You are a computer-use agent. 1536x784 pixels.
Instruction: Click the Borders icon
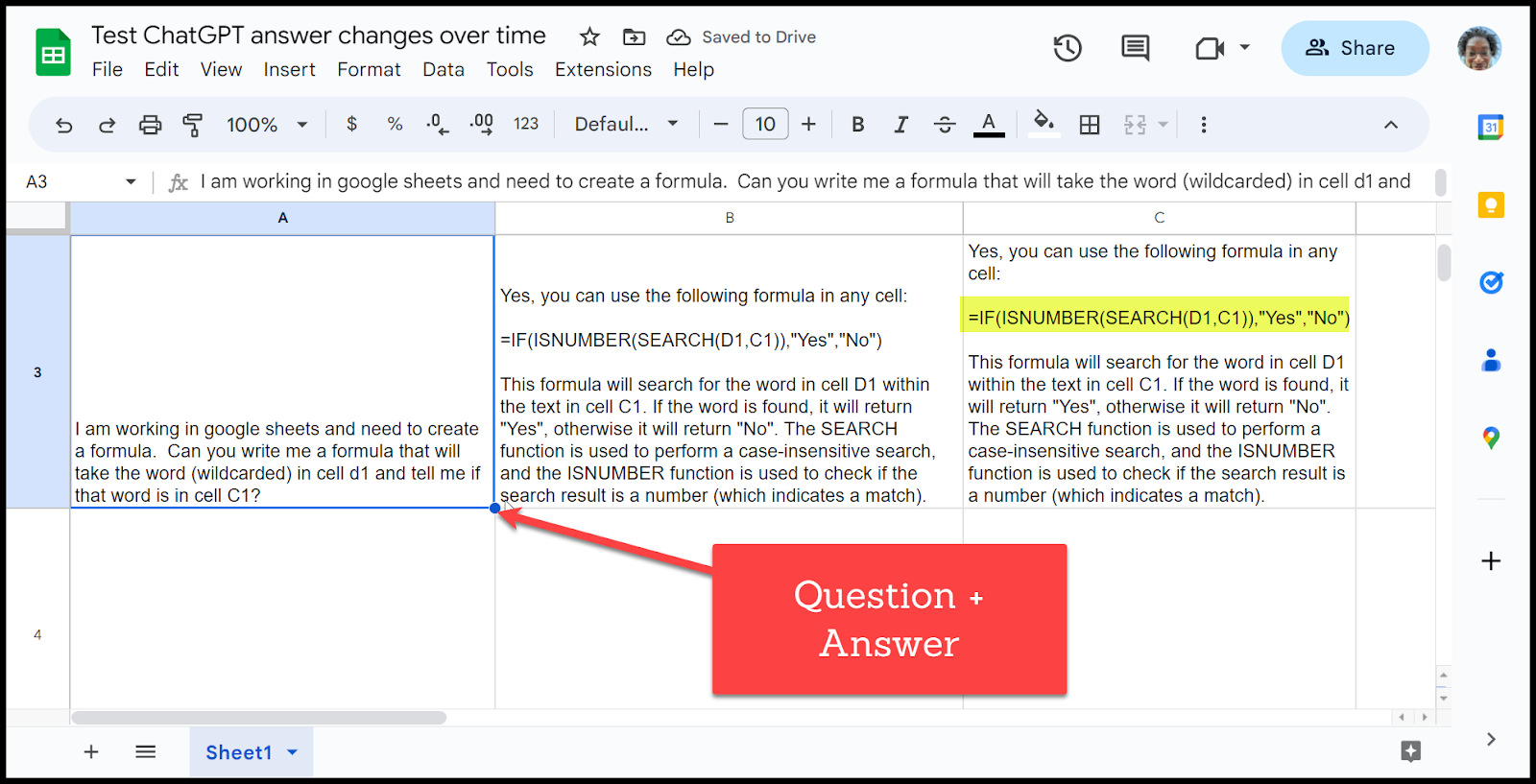click(x=1090, y=125)
